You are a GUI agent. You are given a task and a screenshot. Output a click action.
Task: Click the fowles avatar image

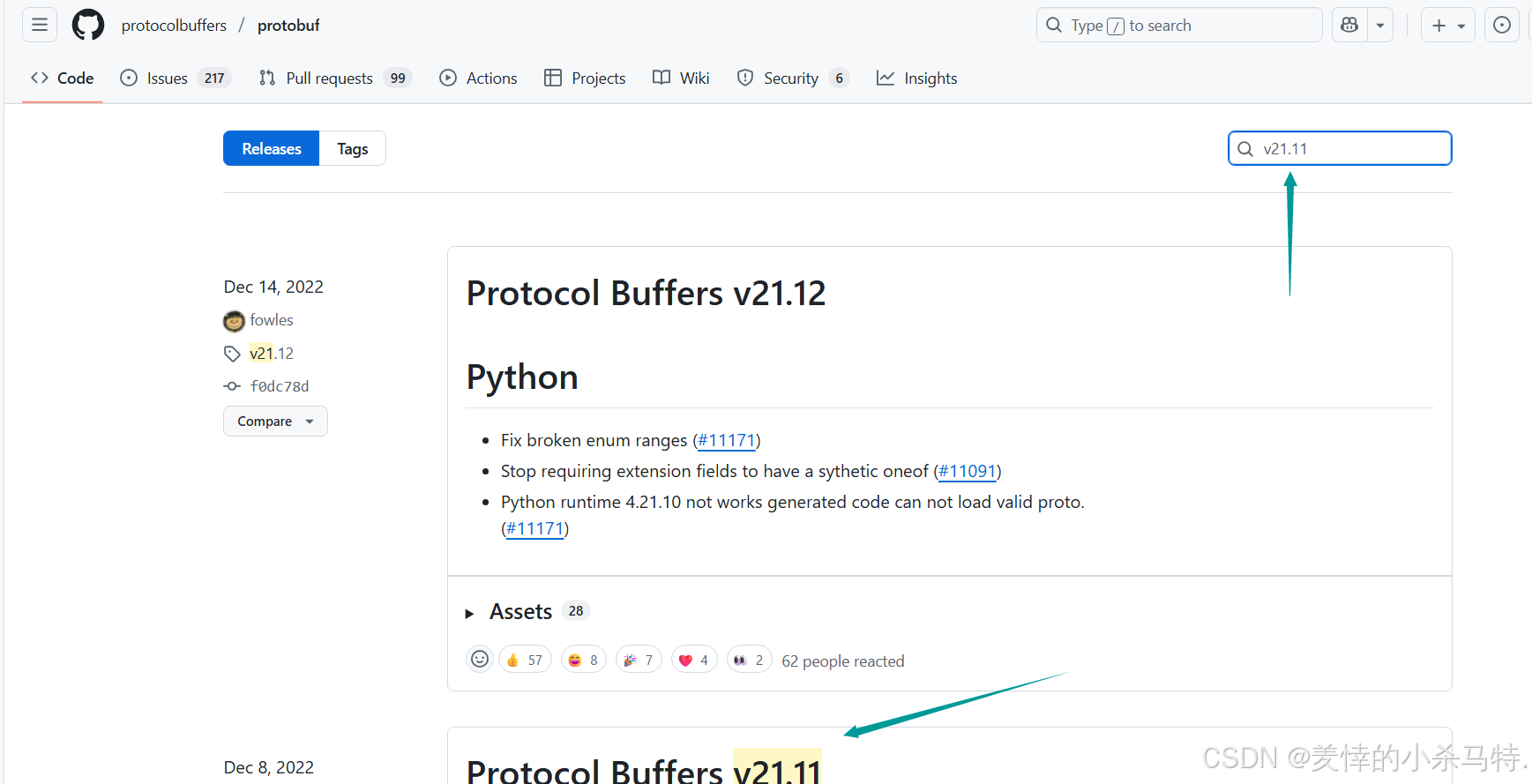pos(234,321)
